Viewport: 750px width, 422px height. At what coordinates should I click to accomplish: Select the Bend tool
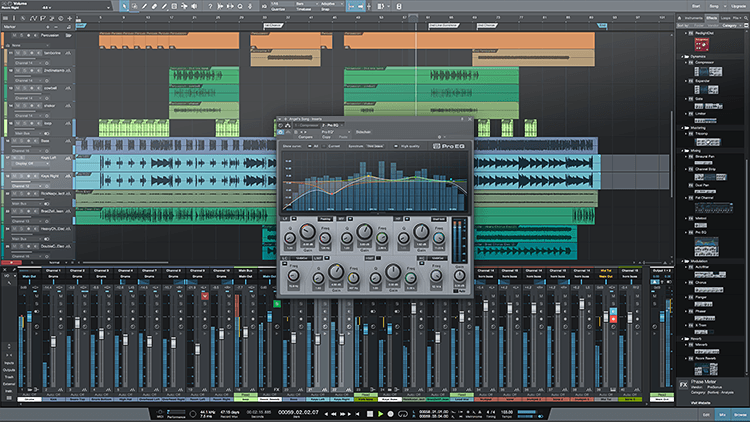(184, 6)
